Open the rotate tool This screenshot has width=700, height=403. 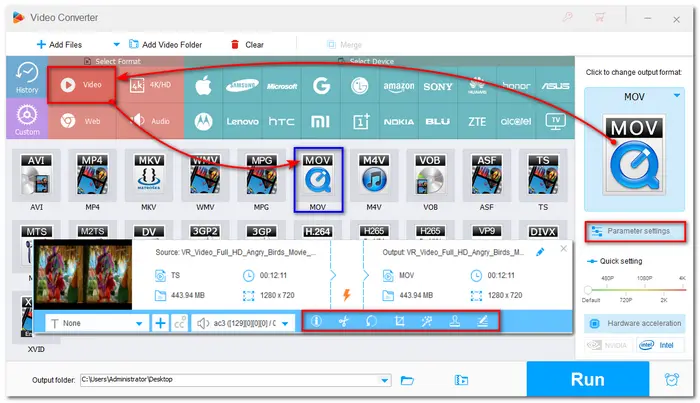click(371, 321)
